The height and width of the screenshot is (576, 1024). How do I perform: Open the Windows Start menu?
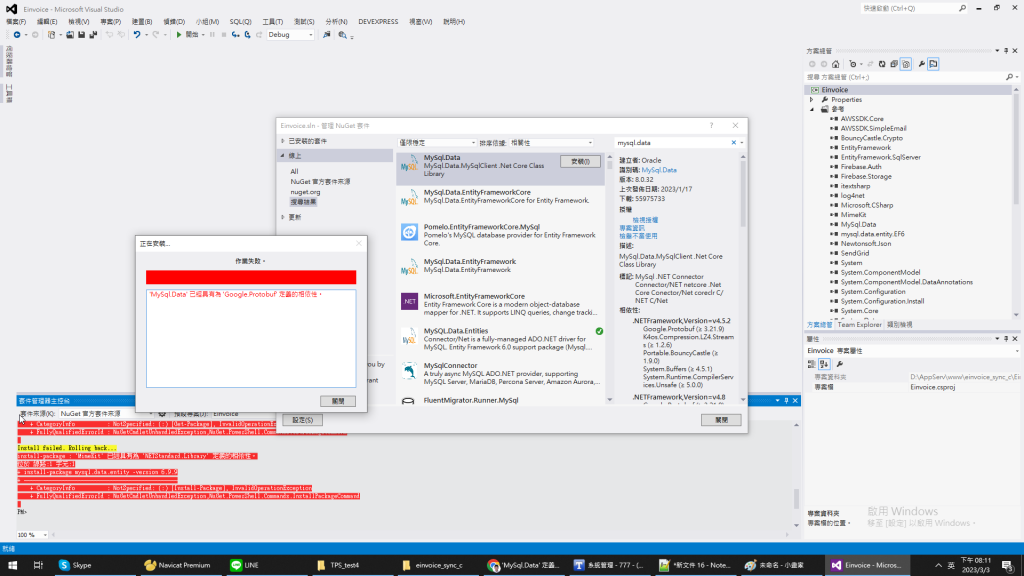coord(12,565)
